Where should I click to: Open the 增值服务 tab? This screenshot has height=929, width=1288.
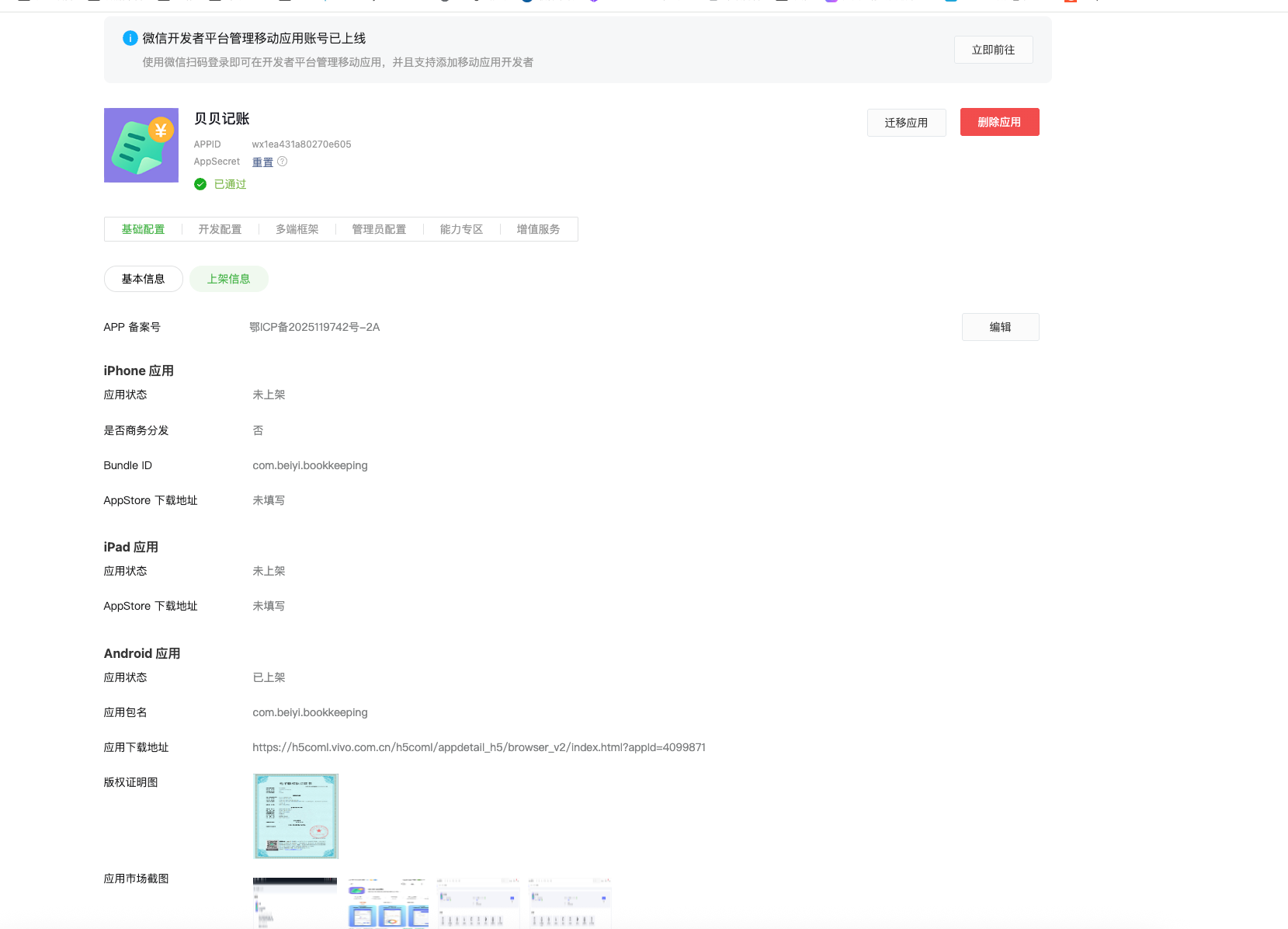[x=539, y=229]
